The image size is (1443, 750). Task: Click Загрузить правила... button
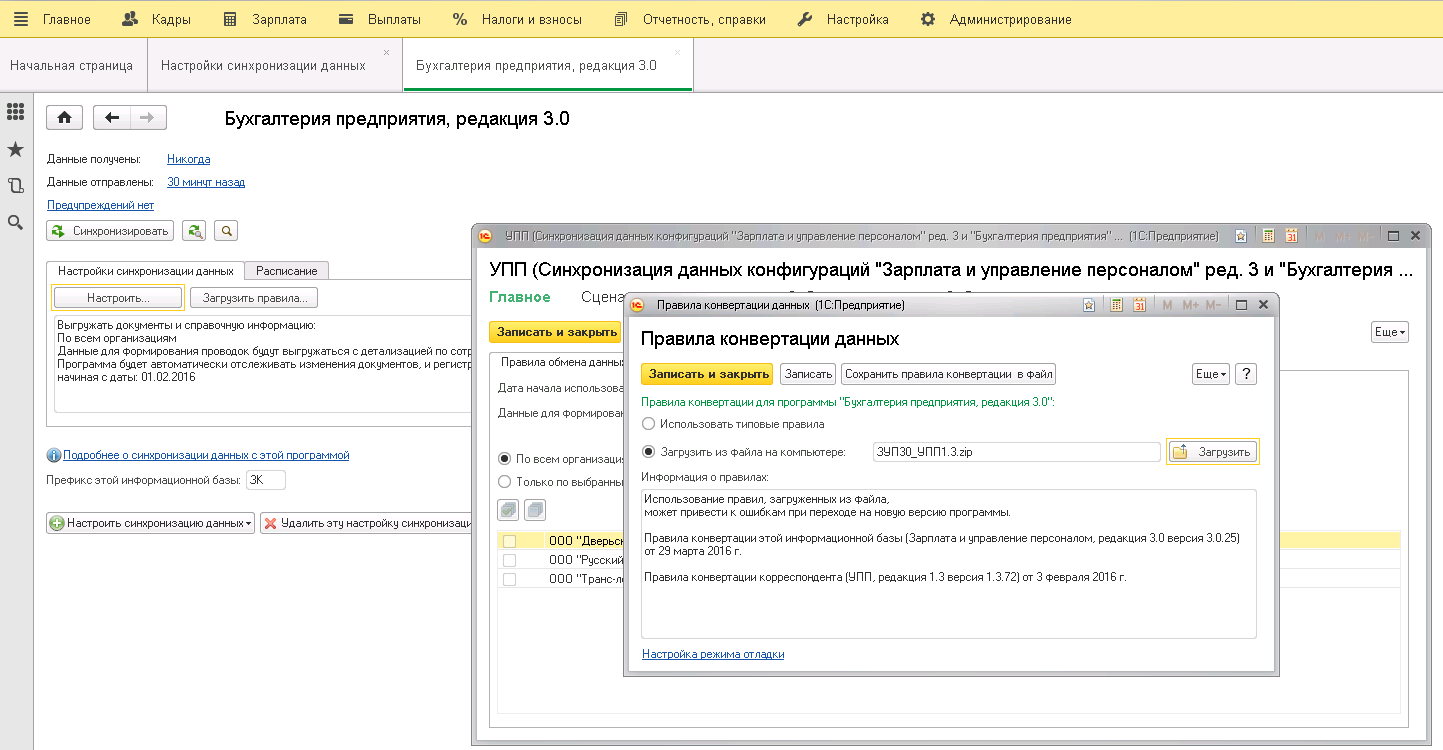point(254,298)
